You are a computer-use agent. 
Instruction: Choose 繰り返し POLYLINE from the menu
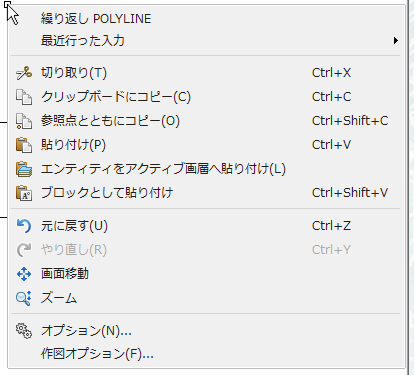pos(96,19)
